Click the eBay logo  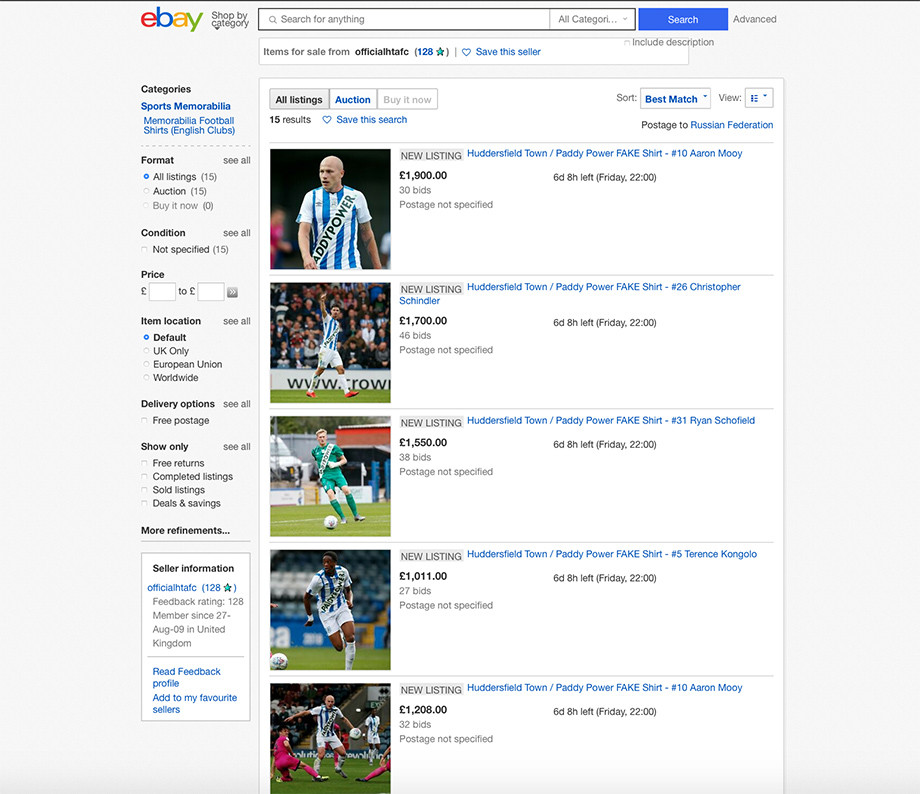point(171,19)
